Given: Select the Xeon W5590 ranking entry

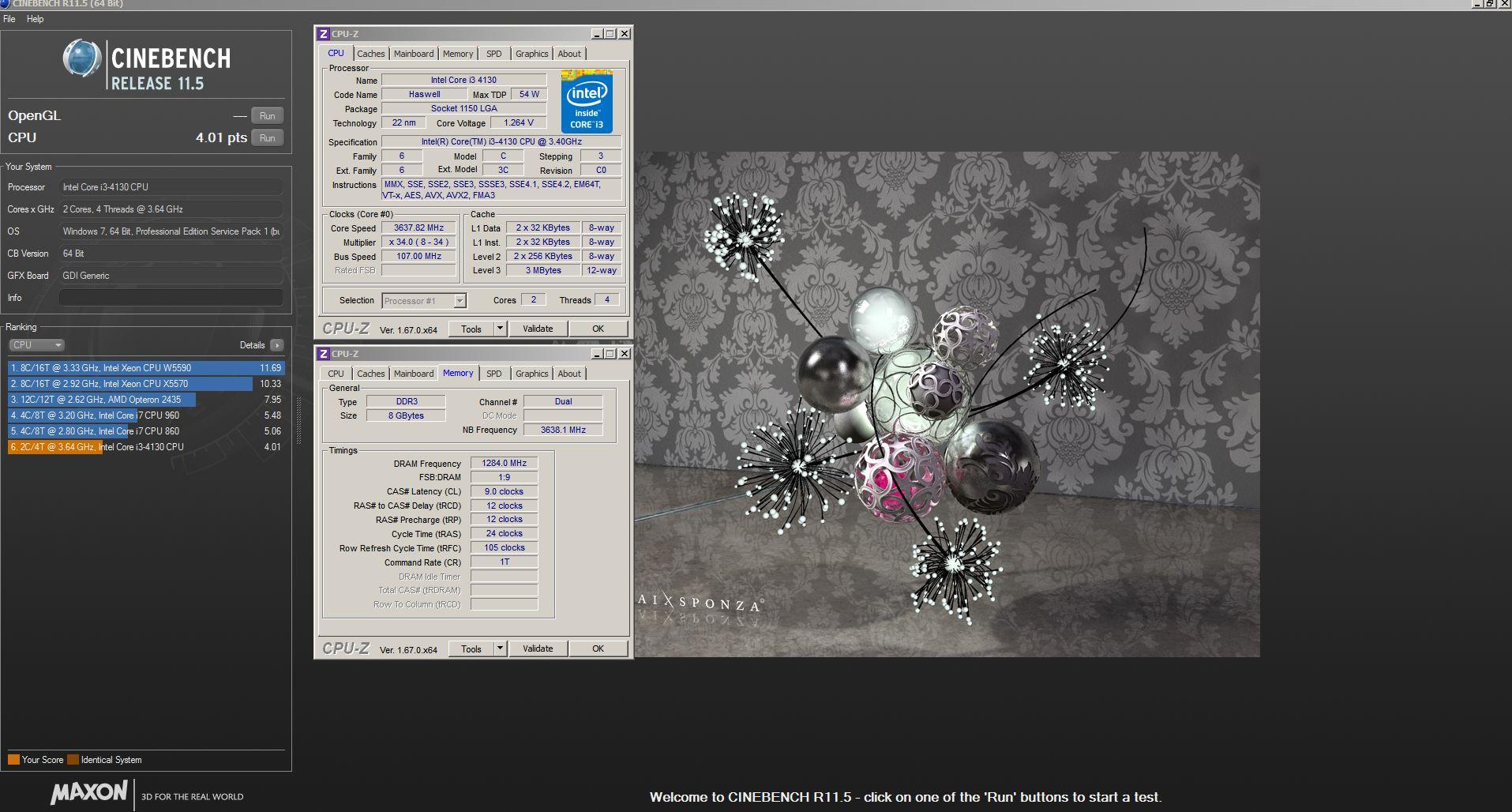Looking at the screenshot, I should 146,368.
